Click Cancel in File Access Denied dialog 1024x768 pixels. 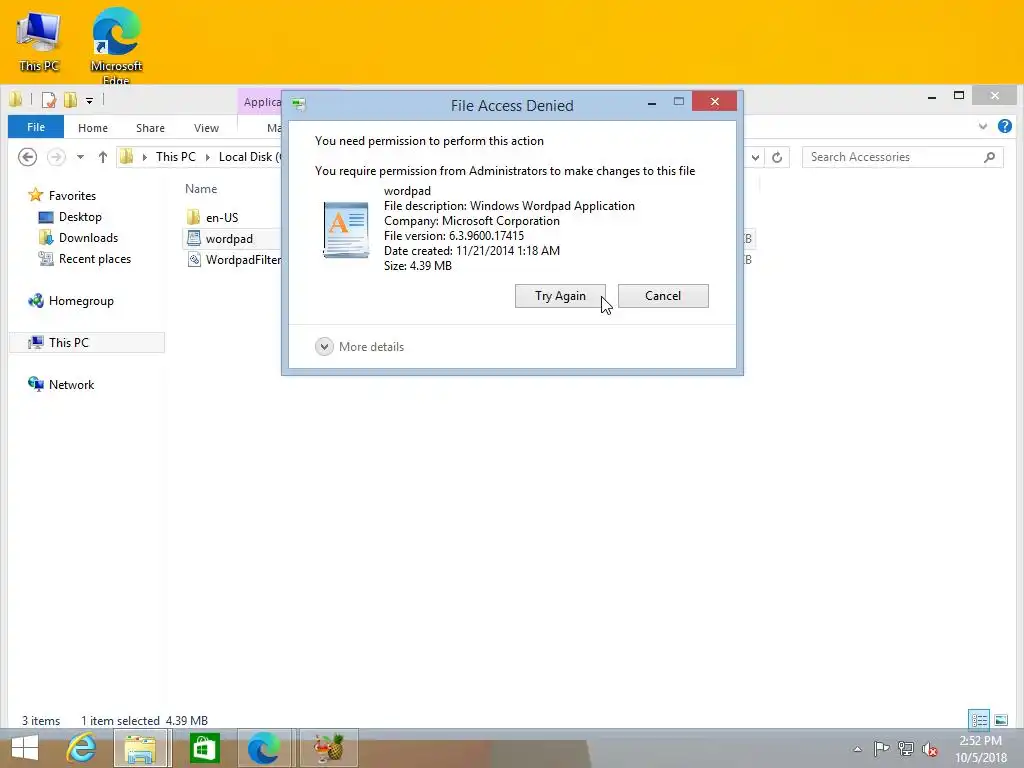click(x=663, y=296)
